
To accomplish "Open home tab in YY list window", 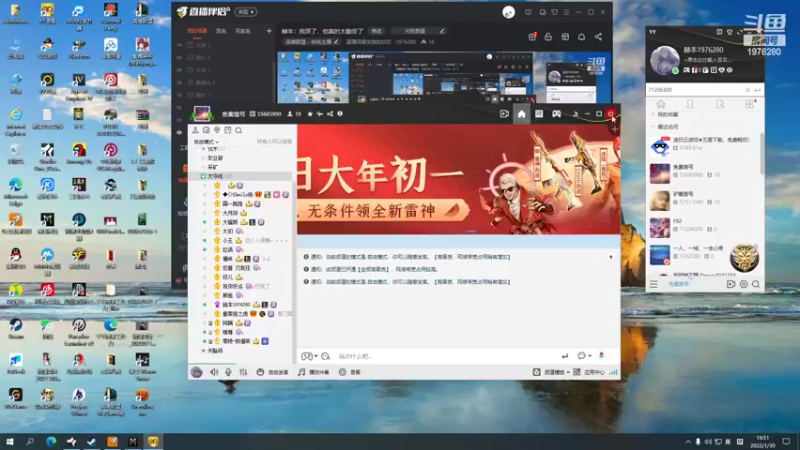I will (661, 104).
